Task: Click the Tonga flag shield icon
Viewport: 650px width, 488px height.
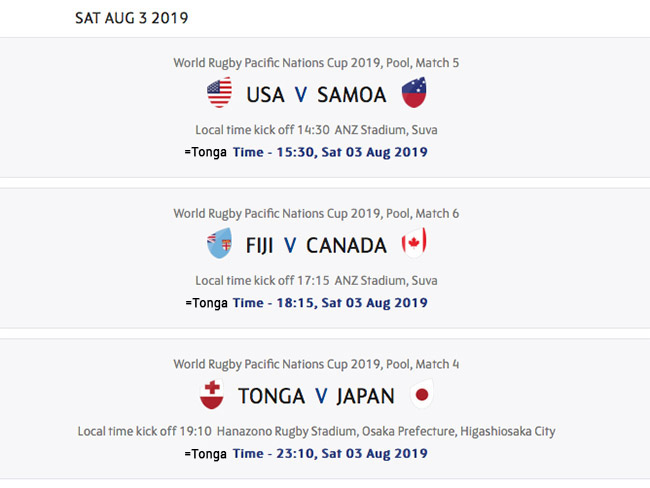Action: (x=212, y=394)
